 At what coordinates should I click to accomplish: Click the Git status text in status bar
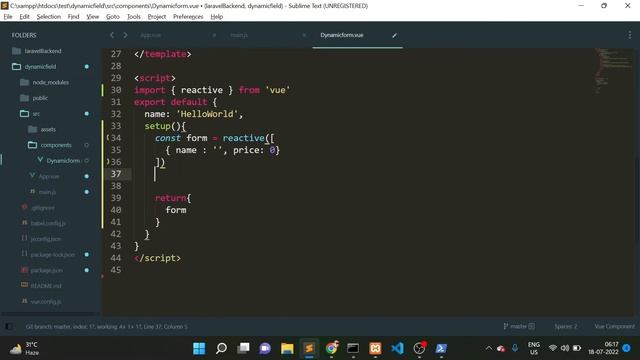[x=107, y=327]
